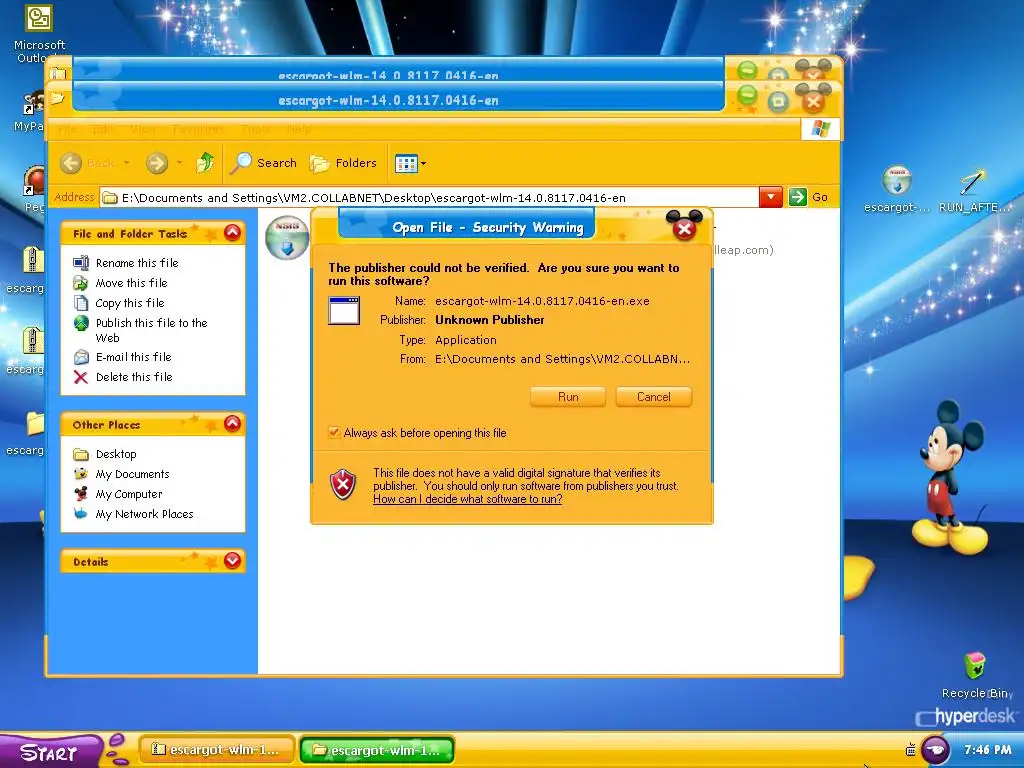Toggle the Folders pane button
The image size is (1024, 768).
pyautogui.click(x=344, y=163)
